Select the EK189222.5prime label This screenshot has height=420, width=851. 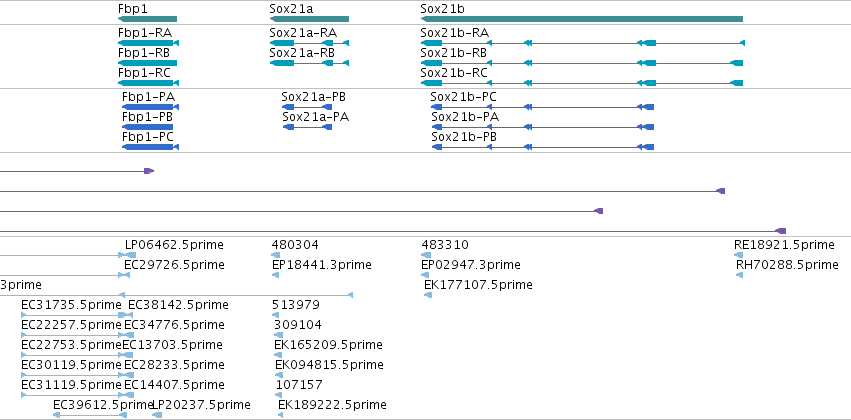coord(332,405)
